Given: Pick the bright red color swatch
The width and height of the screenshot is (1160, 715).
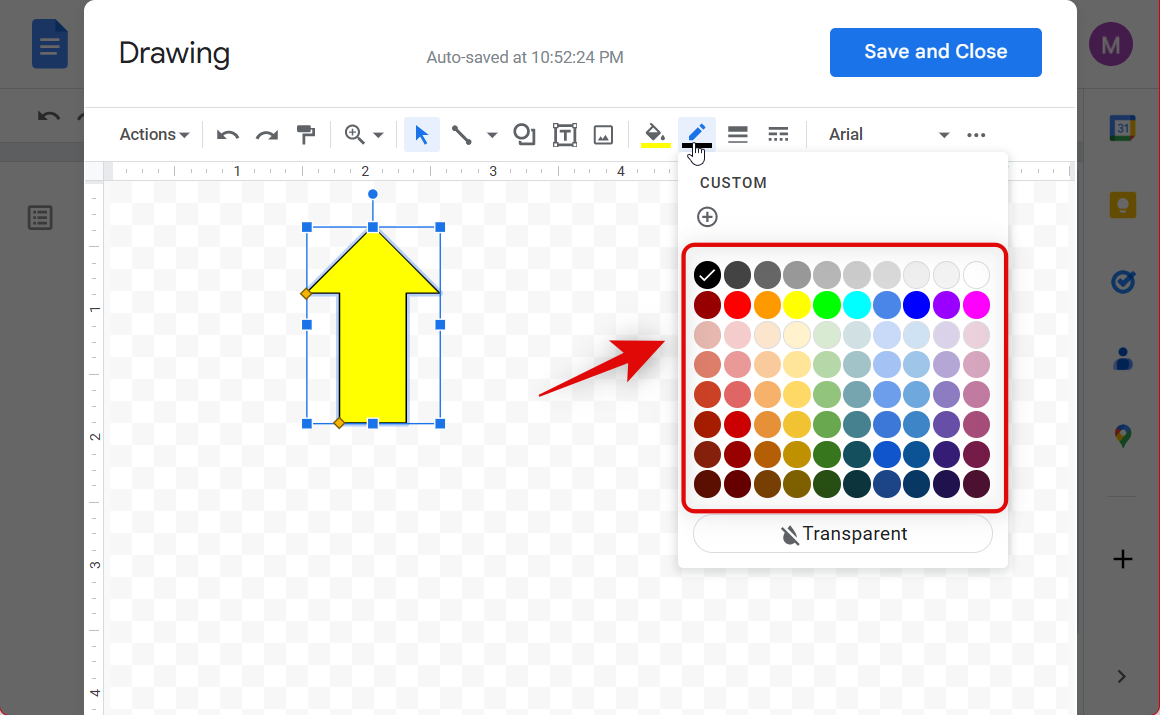Looking at the screenshot, I should point(738,305).
